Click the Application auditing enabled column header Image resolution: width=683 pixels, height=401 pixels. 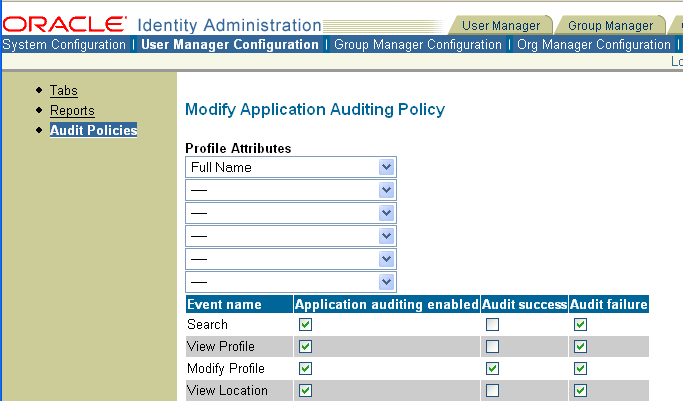387,304
